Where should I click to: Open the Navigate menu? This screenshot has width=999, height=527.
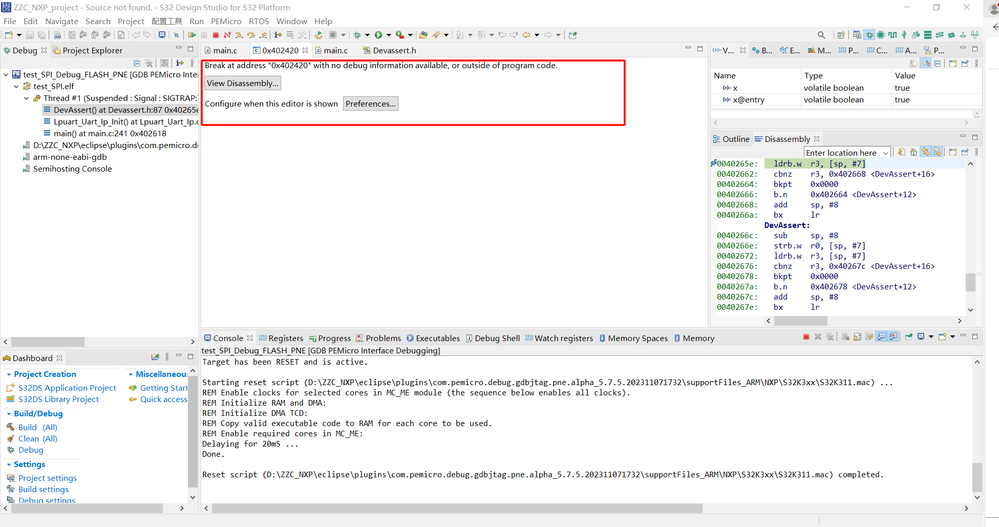tap(61, 21)
